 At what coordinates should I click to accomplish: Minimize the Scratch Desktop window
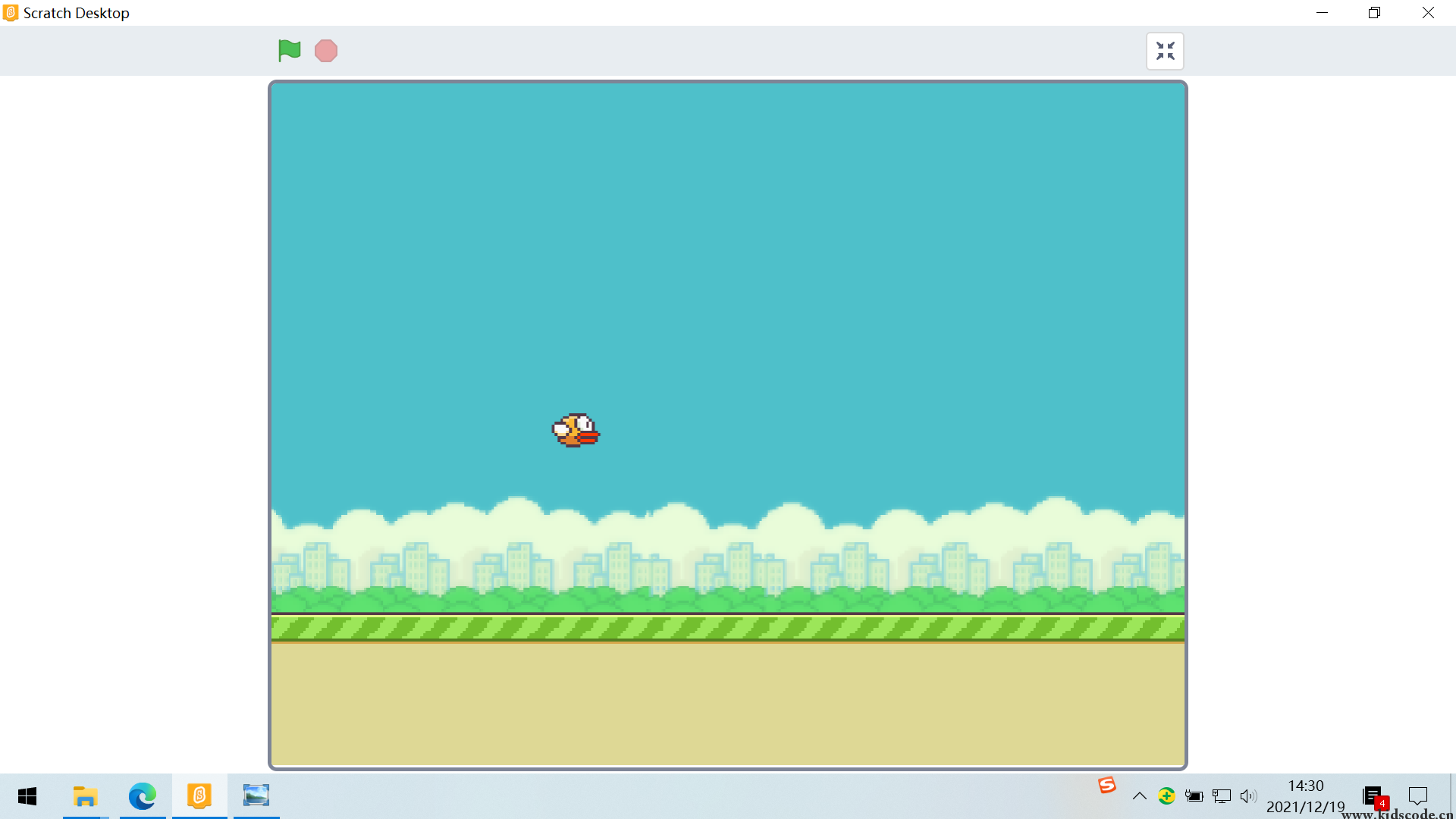(1323, 13)
